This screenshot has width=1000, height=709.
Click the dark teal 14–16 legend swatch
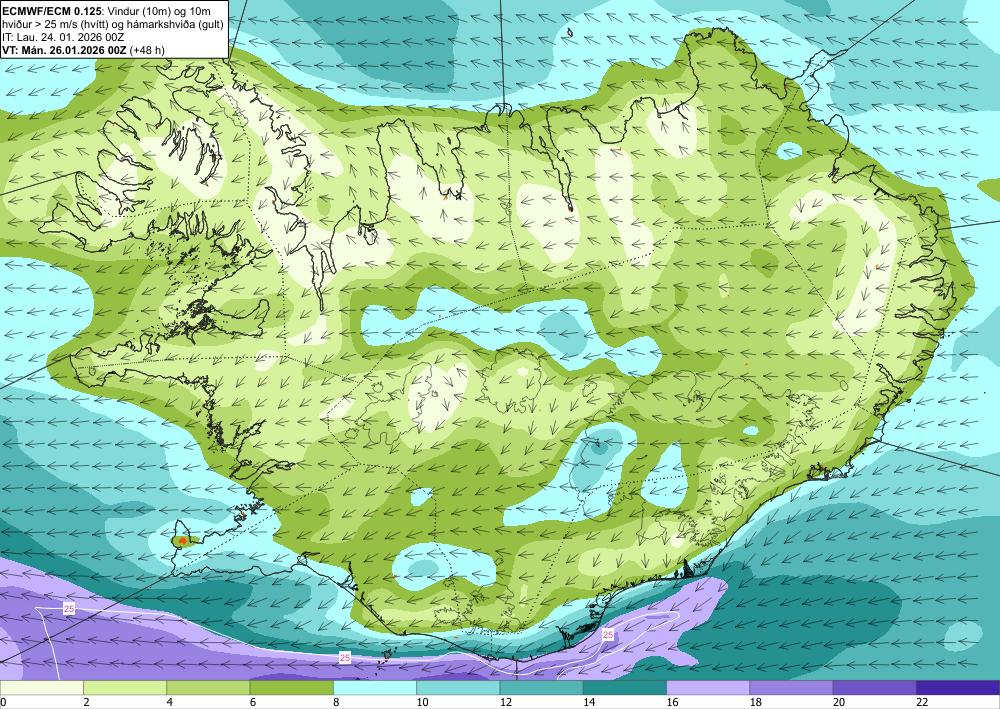[x=625, y=688]
